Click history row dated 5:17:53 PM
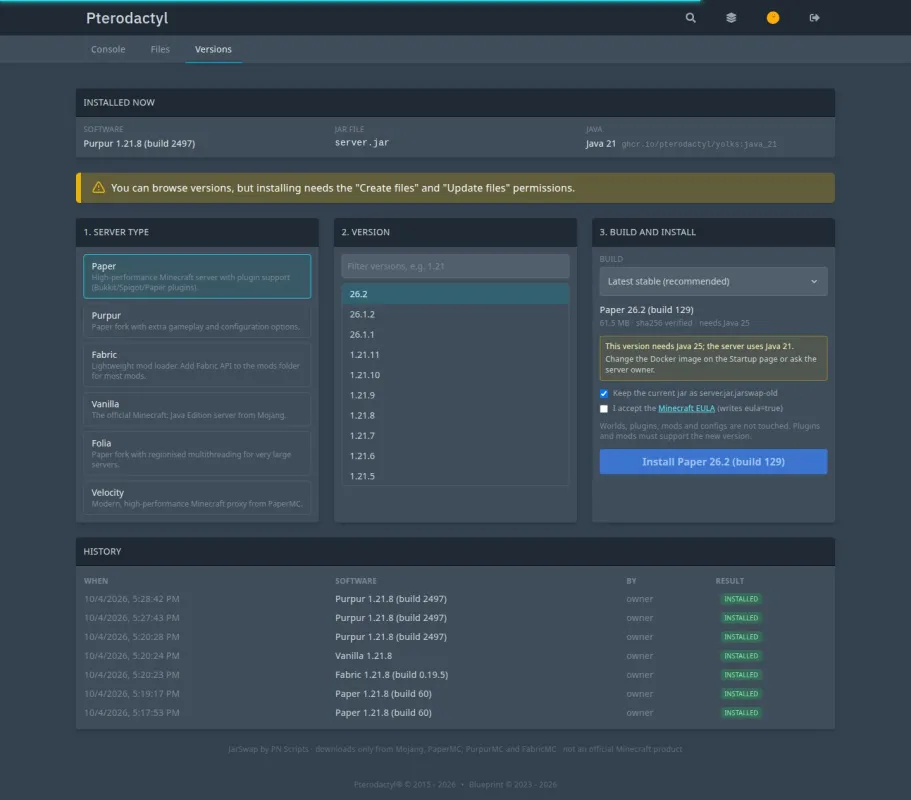The image size is (911, 800). [455, 713]
